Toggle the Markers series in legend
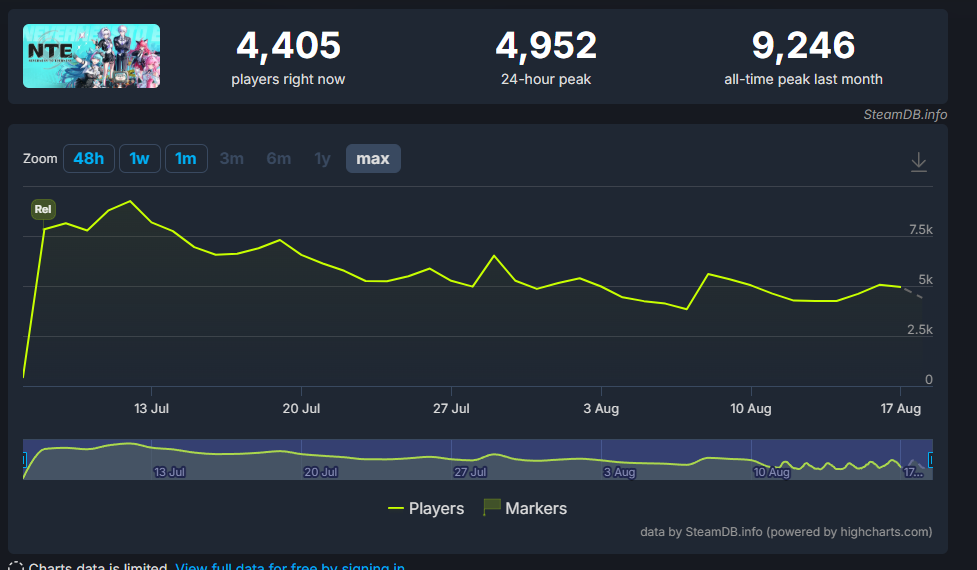 click(x=525, y=508)
